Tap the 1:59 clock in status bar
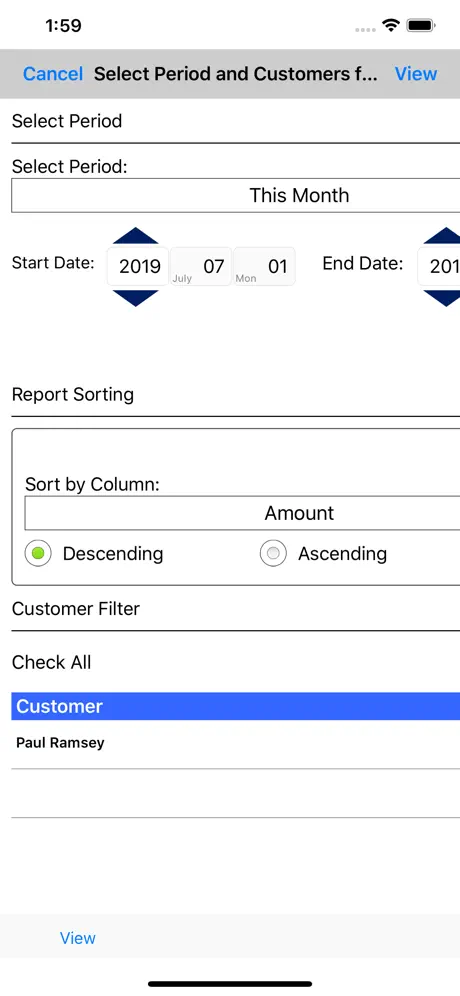Image resolution: width=460 pixels, height=996 pixels. [x=64, y=25]
